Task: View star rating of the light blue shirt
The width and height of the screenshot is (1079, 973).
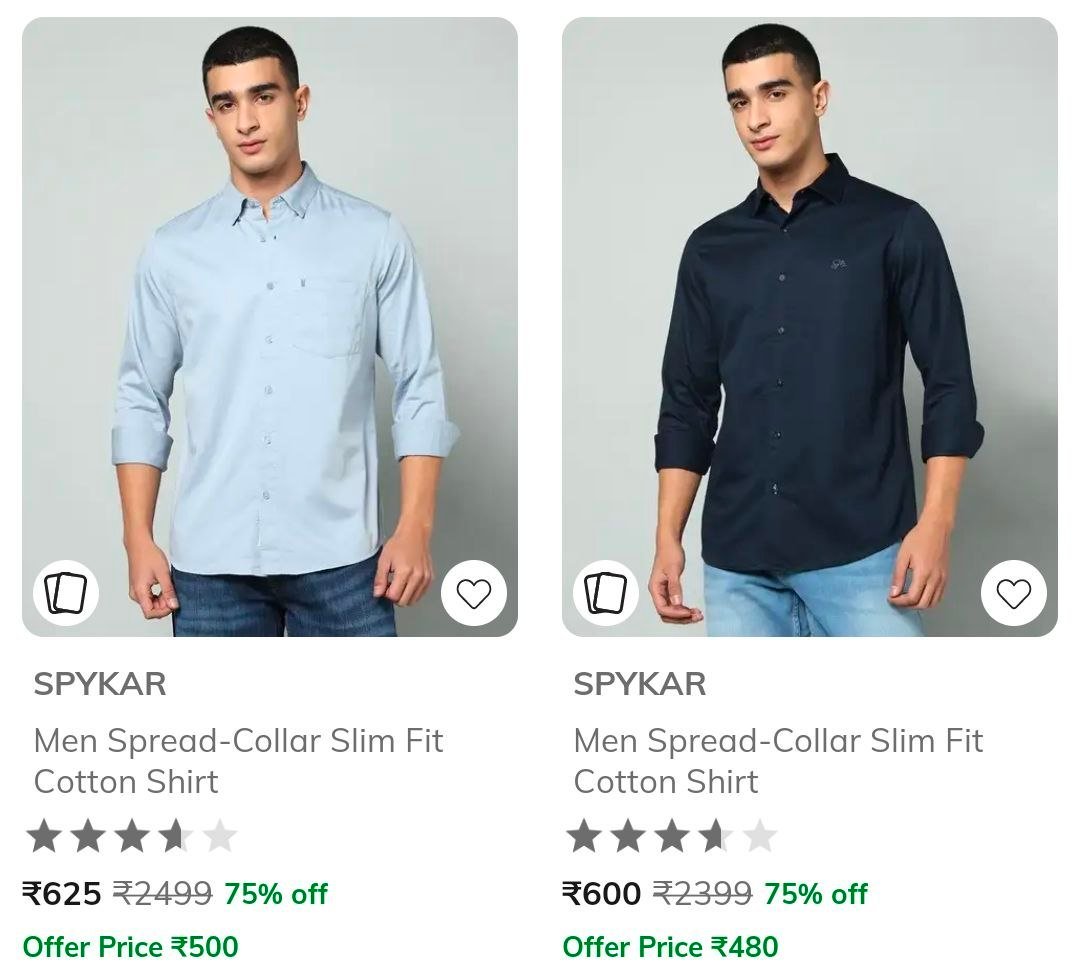Action: click(131, 836)
